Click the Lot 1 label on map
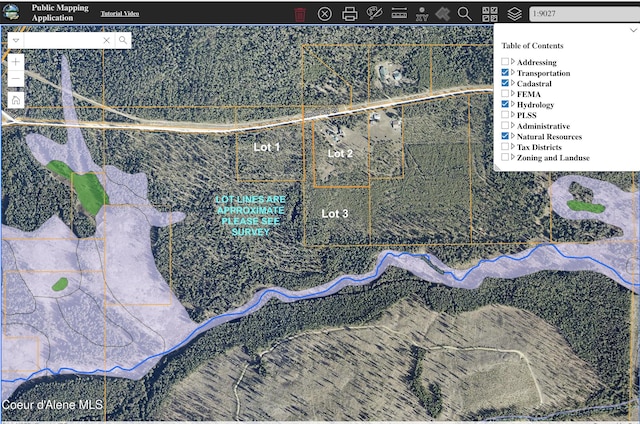The height and width of the screenshot is (424, 640). 267,147
